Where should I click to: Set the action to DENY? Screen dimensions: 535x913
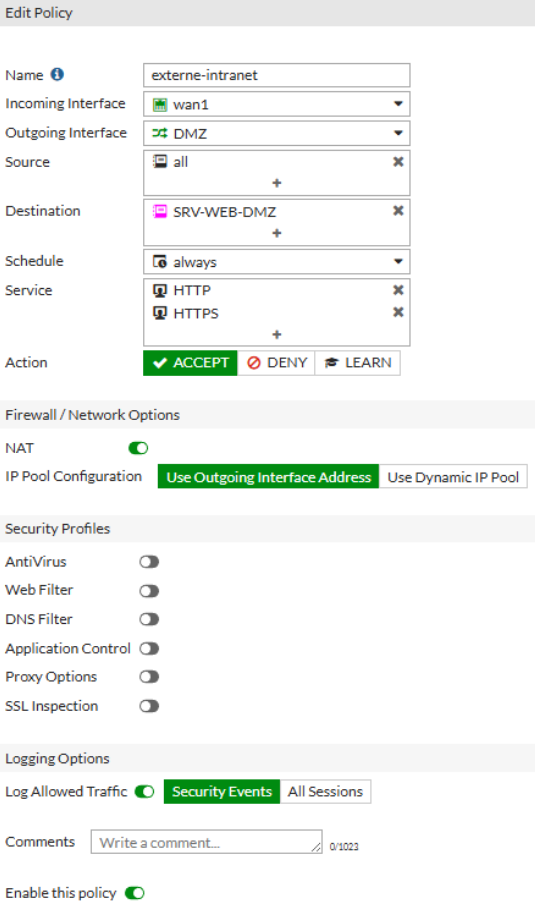276,363
